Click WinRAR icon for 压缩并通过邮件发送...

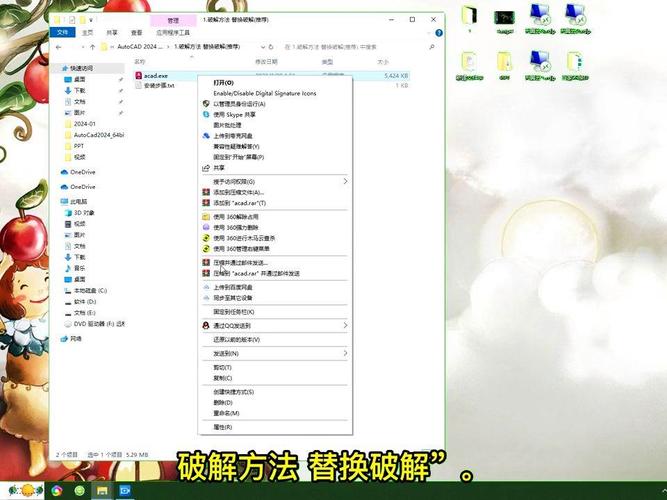pyautogui.click(x=206, y=263)
